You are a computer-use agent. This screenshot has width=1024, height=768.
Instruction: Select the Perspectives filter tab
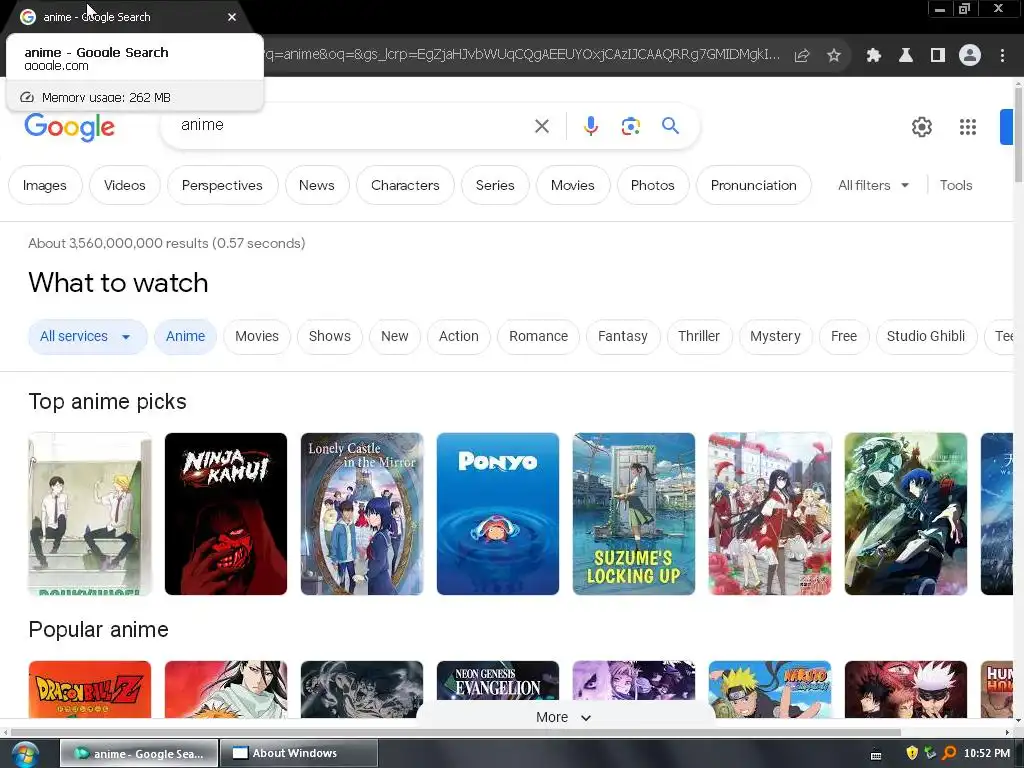coord(222,185)
